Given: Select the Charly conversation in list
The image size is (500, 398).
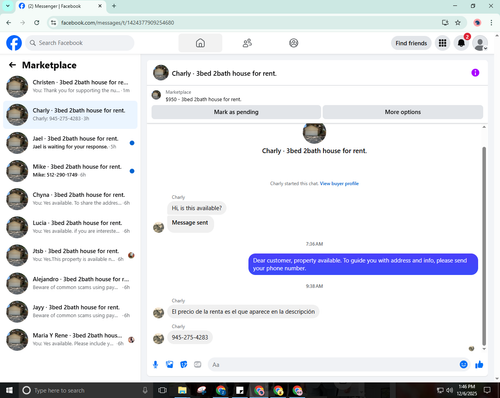Looking at the screenshot, I should [70, 115].
